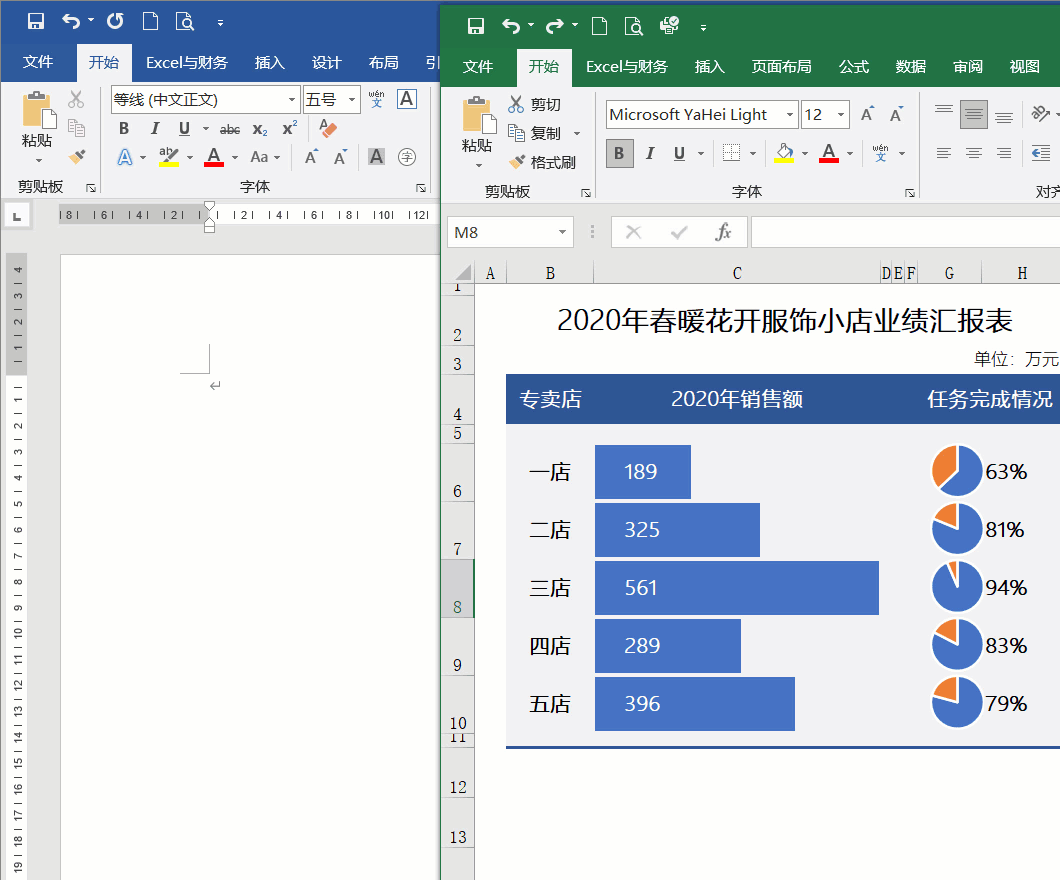The height and width of the screenshot is (880, 1060).
Task: Switch to the 页面布局 tab in Excel
Action: (x=781, y=67)
